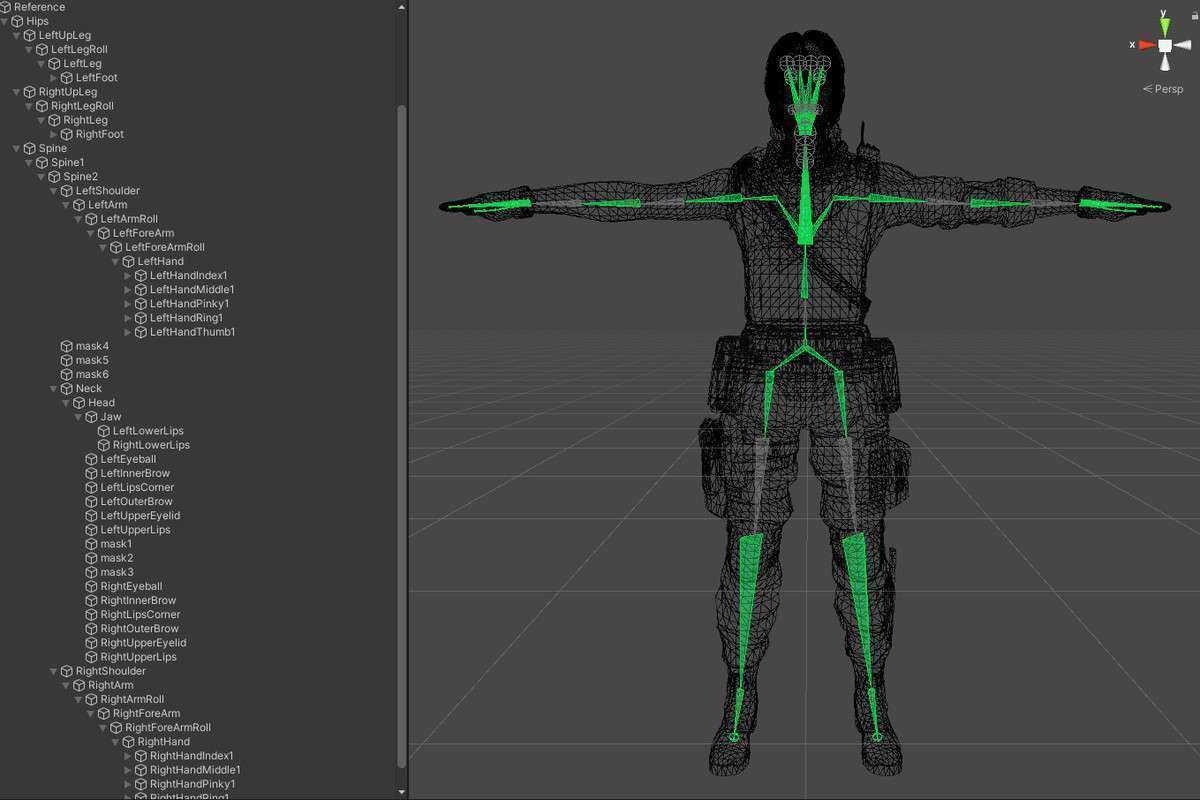Click the cube icon next to Hips

[x=18, y=21]
